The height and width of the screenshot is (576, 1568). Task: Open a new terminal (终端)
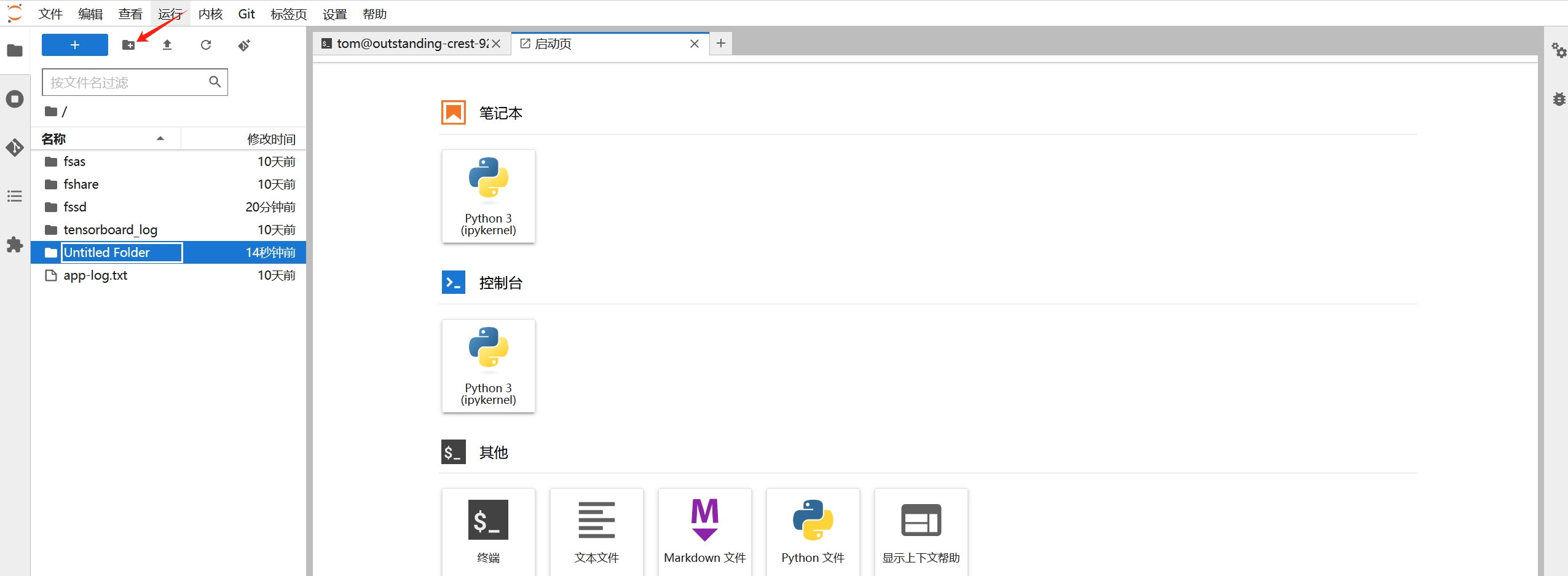pyautogui.click(x=489, y=532)
